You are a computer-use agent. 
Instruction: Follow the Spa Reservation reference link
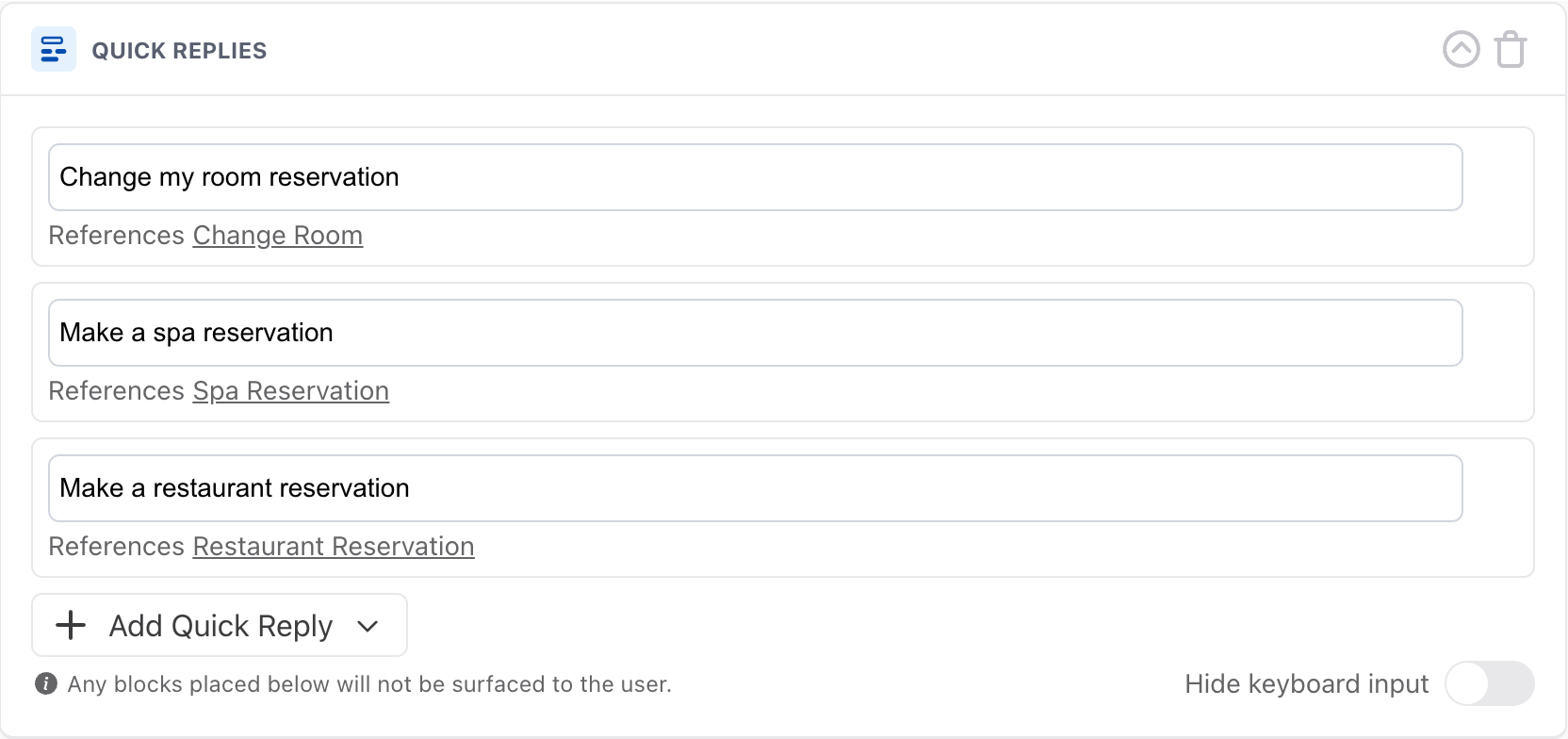[291, 391]
